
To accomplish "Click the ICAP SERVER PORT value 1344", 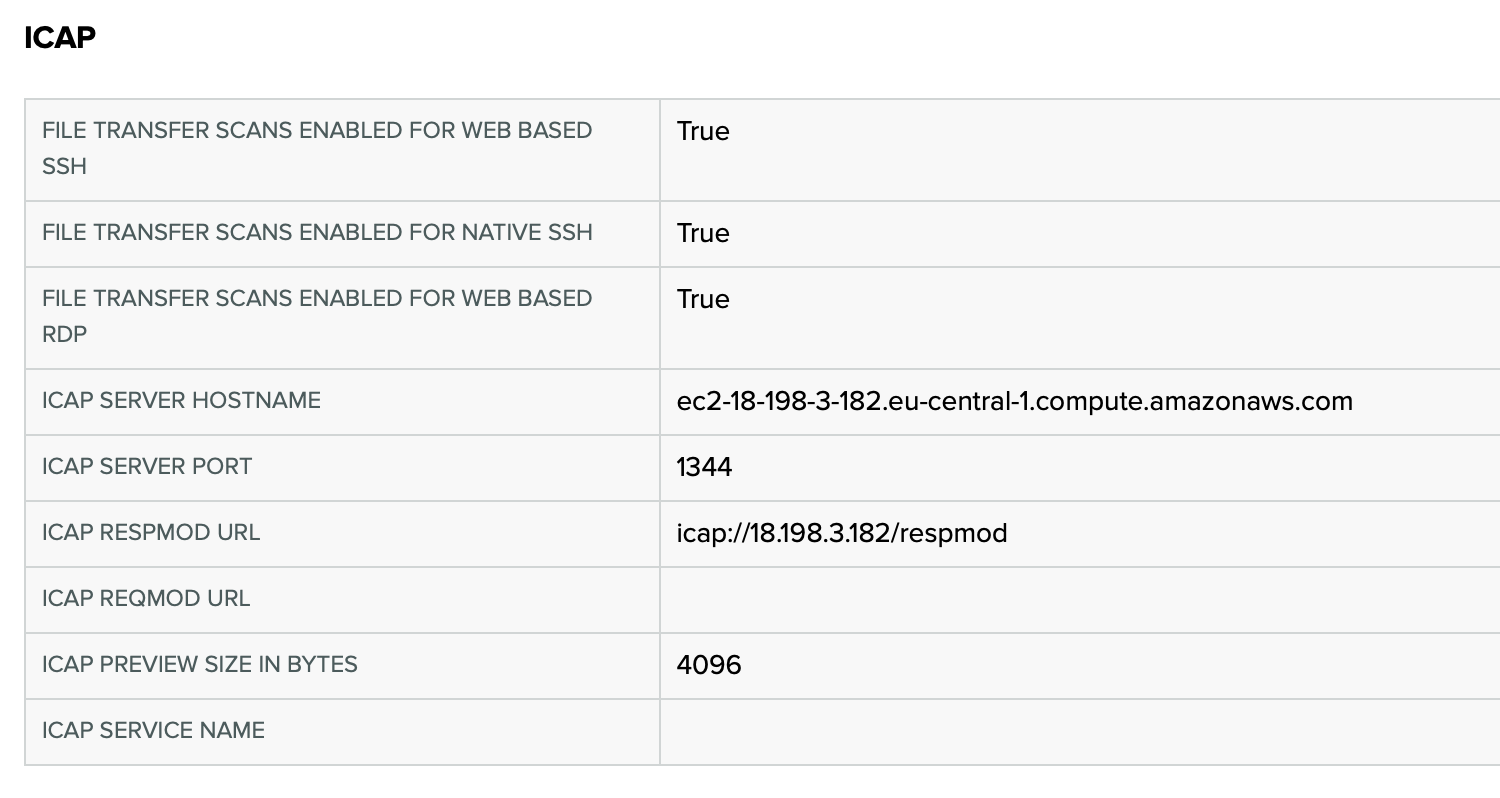I will [x=704, y=467].
